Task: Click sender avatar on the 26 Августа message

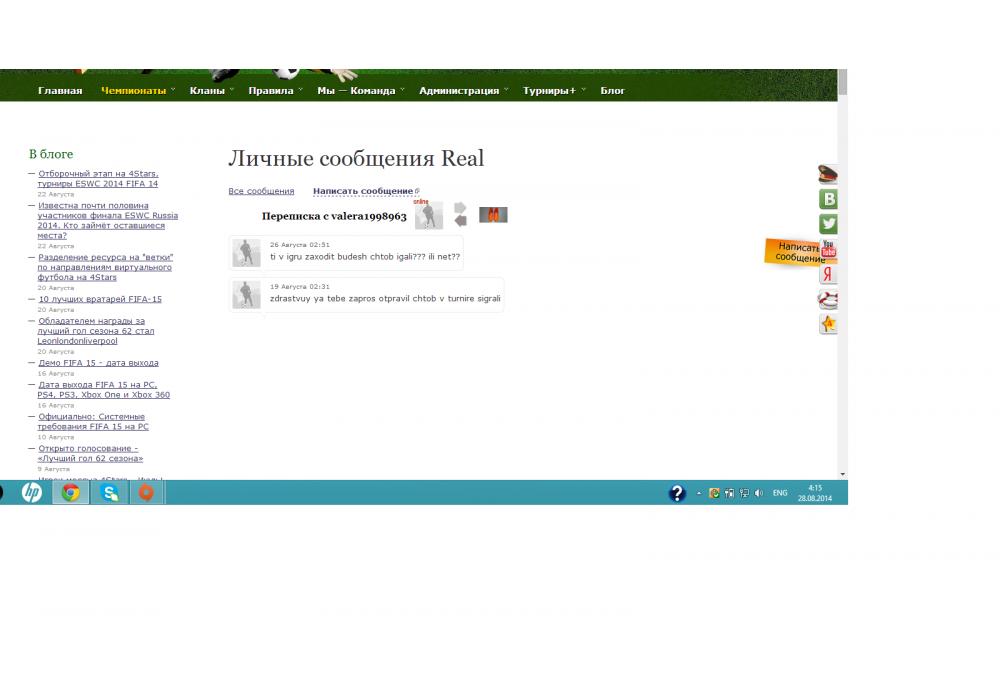Action: [x=246, y=253]
